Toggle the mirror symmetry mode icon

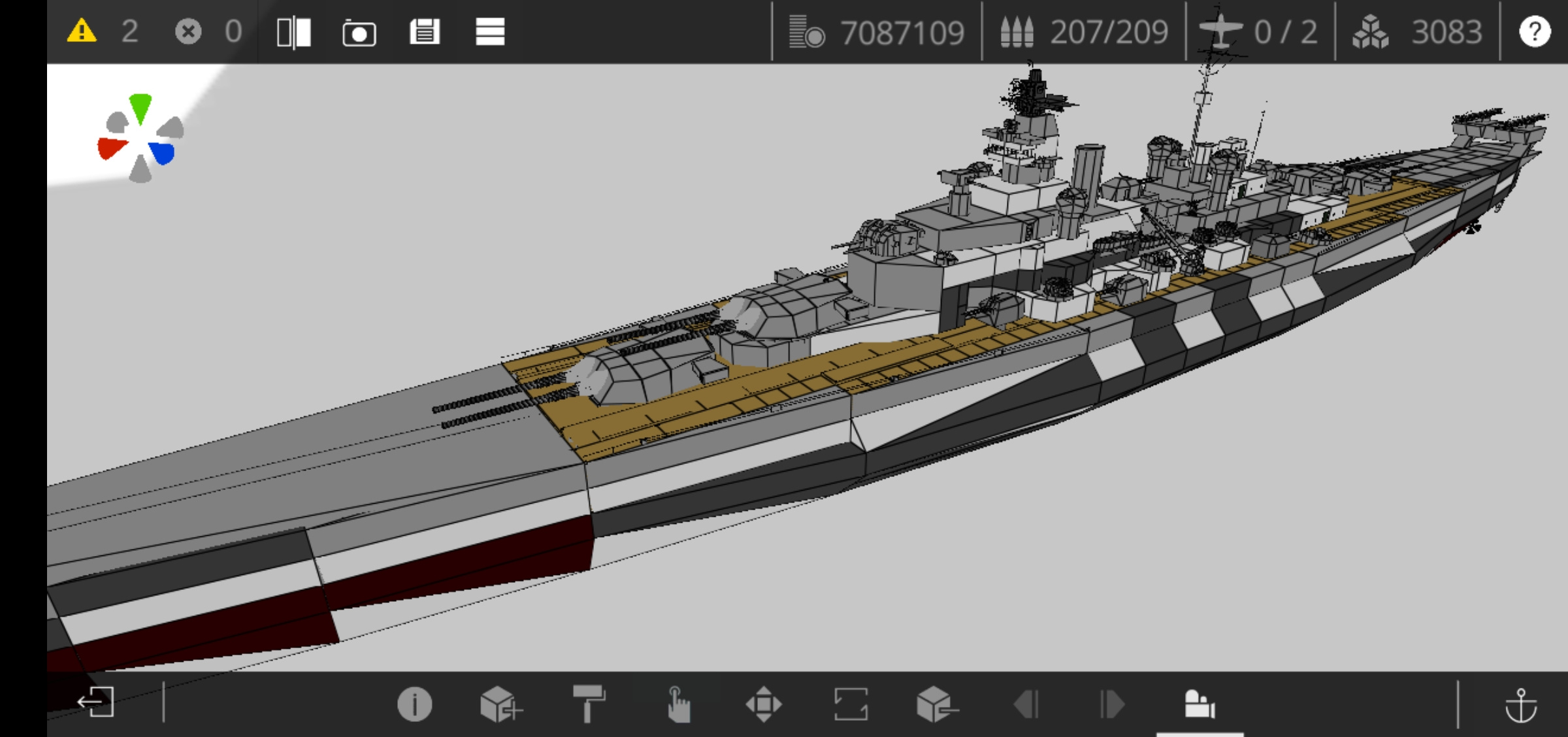(294, 32)
